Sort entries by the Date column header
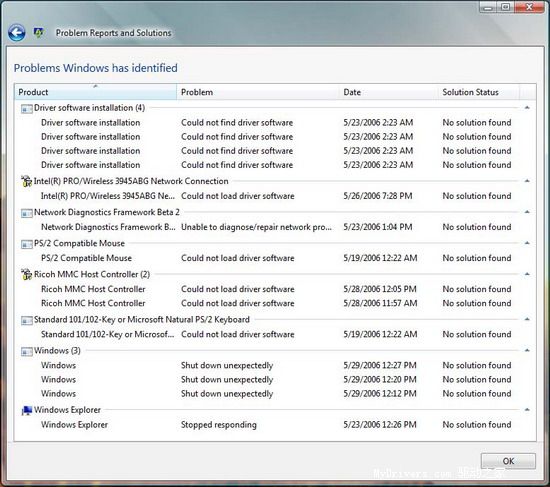The image size is (550, 487). click(x=389, y=92)
